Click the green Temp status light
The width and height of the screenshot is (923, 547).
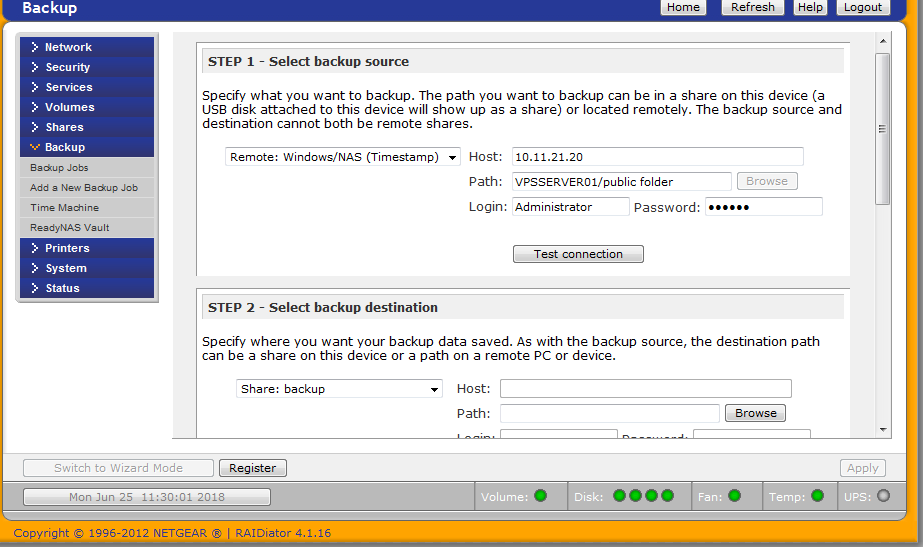[817, 496]
